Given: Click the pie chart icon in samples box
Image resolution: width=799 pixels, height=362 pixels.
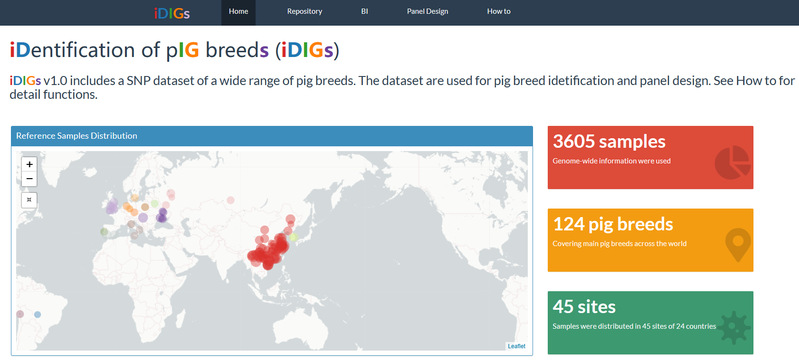Looking at the screenshot, I should tap(732, 163).
